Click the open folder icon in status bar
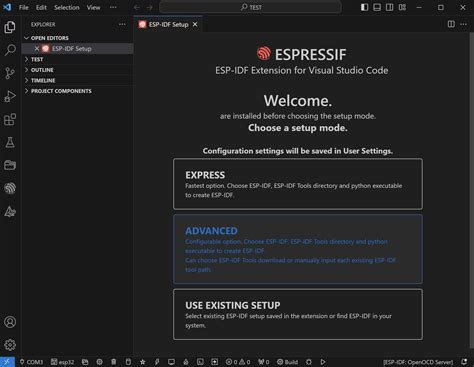474x367 pixels. coord(85,362)
